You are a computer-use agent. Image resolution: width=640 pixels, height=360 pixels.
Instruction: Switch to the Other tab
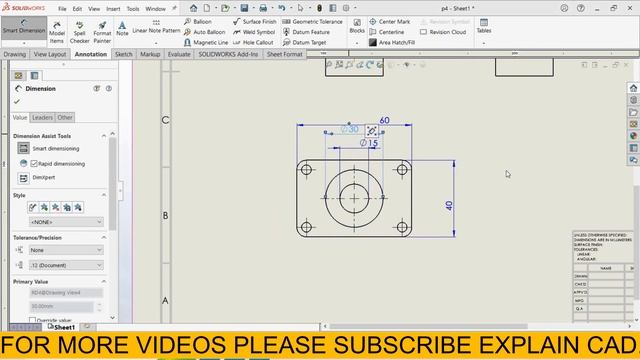64,118
